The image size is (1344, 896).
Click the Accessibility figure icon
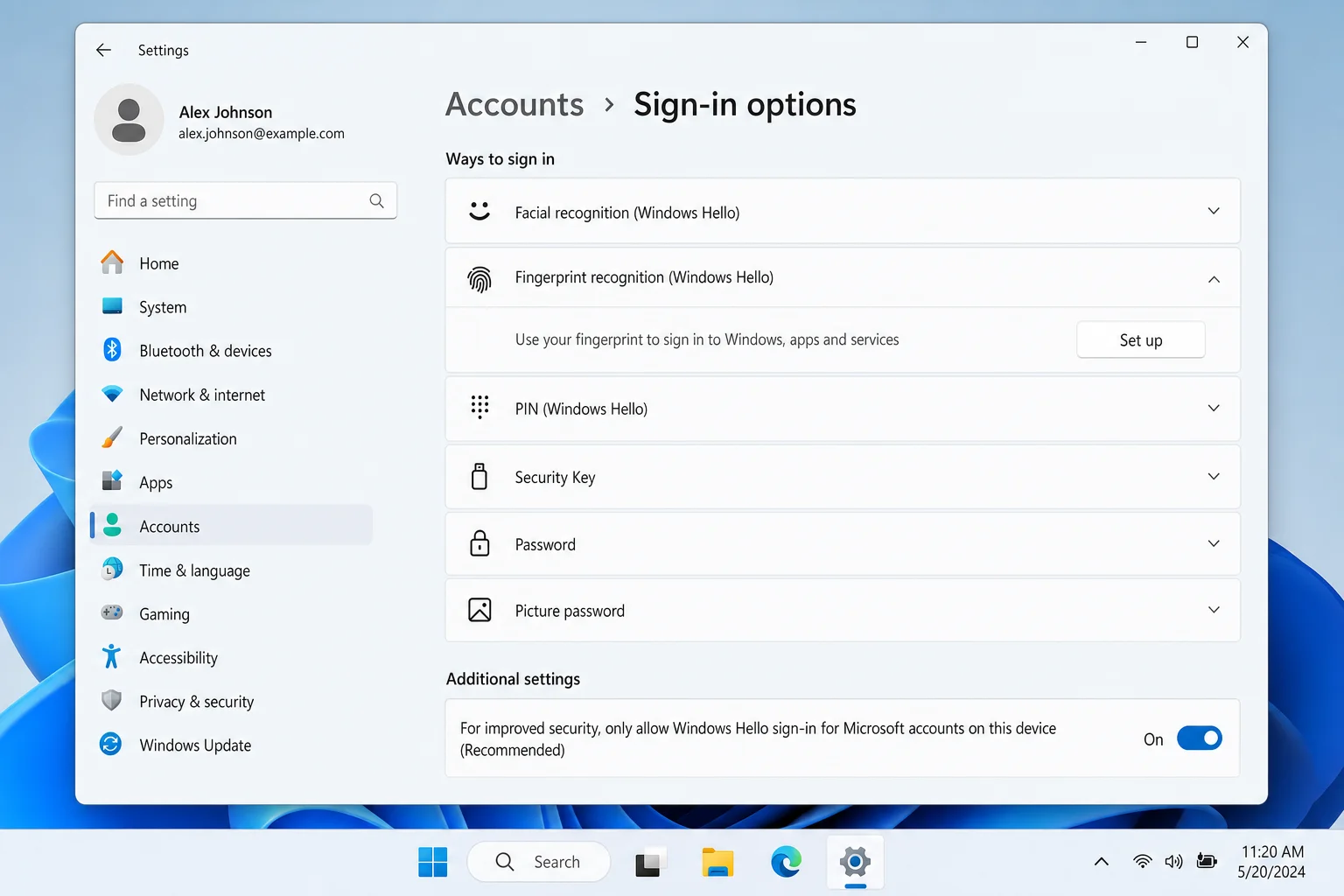click(x=111, y=656)
